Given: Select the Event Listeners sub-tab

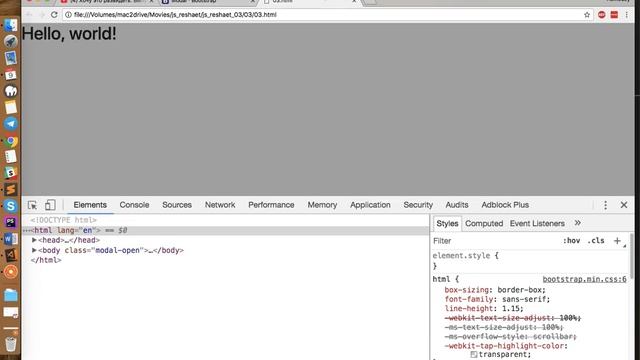Looking at the screenshot, I should (537, 223).
